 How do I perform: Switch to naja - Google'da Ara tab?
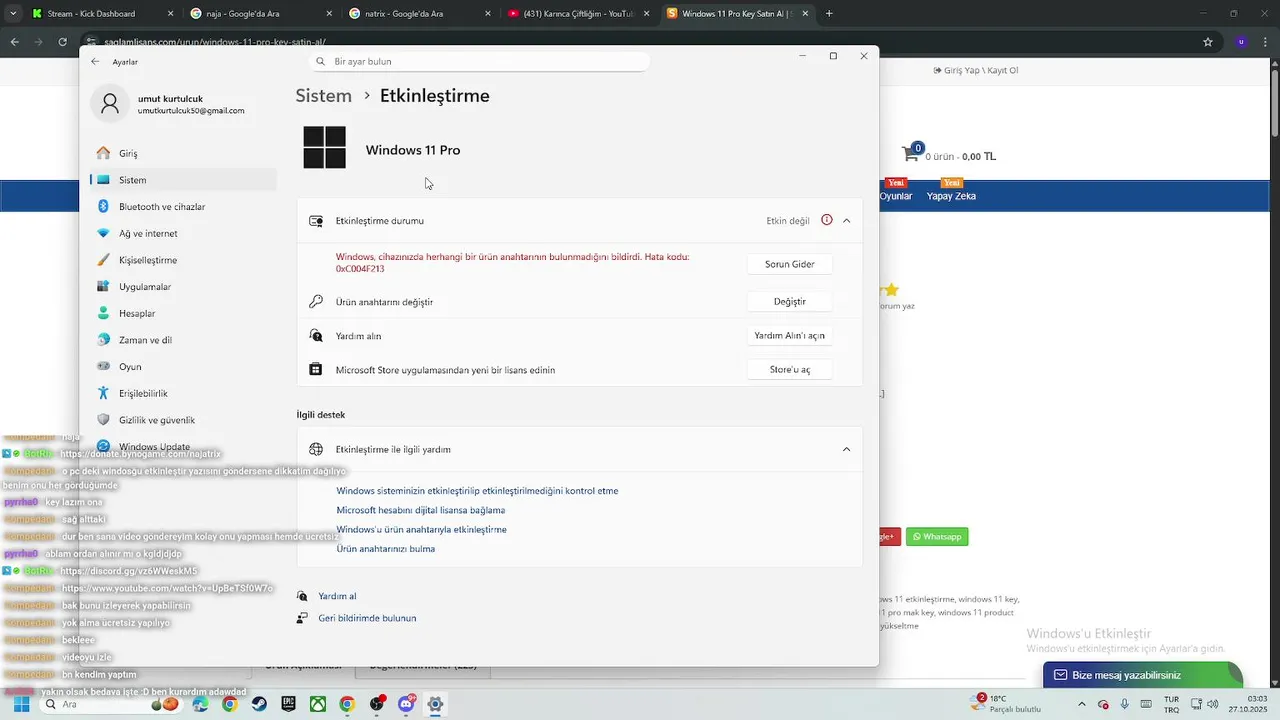tap(260, 13)
